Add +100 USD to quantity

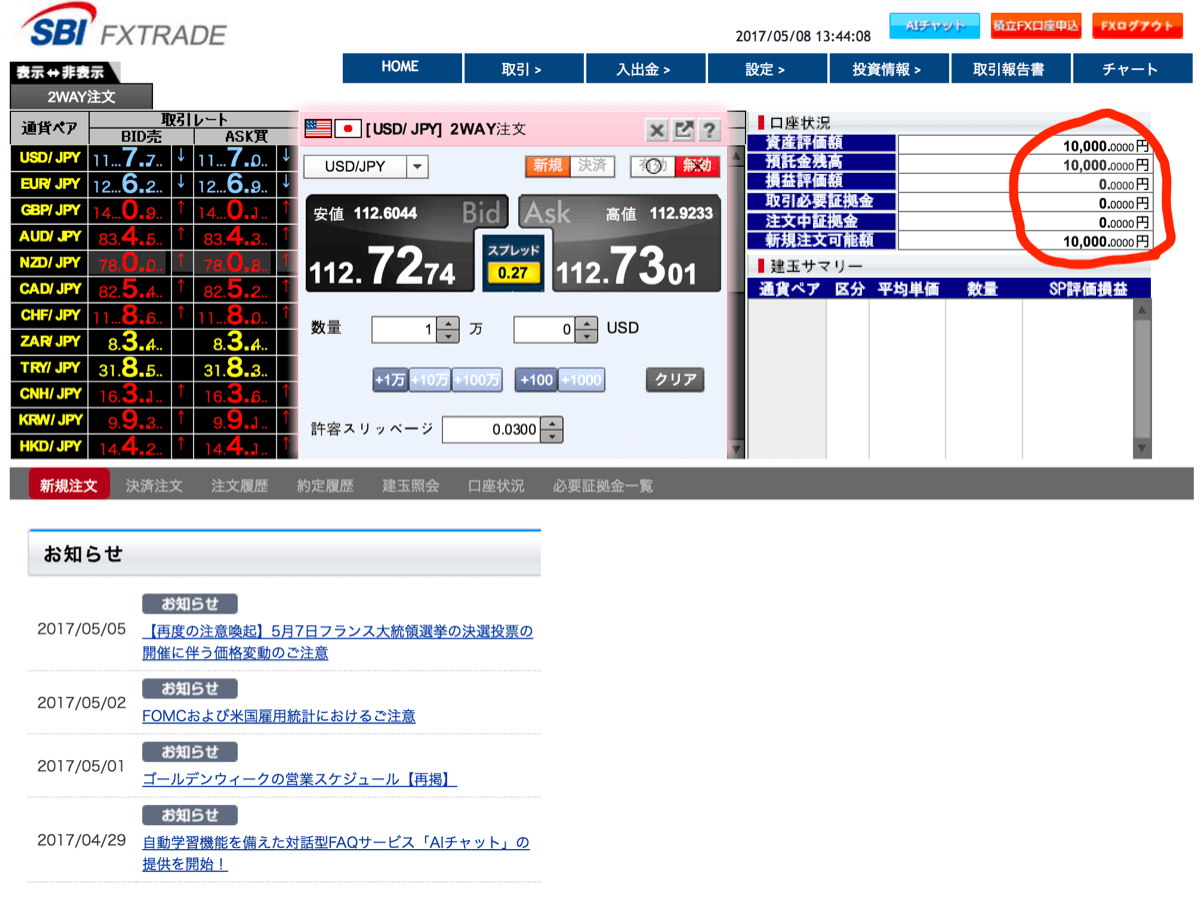(537, 380)
